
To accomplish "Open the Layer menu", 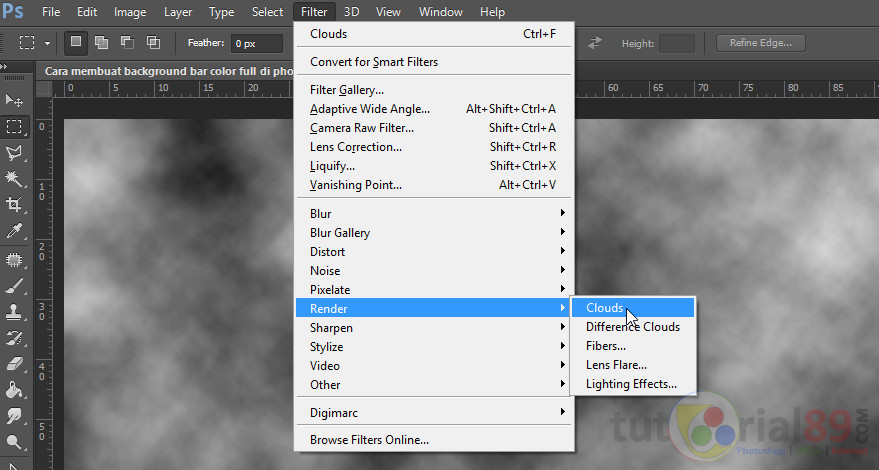I will (x=178, y=12).
